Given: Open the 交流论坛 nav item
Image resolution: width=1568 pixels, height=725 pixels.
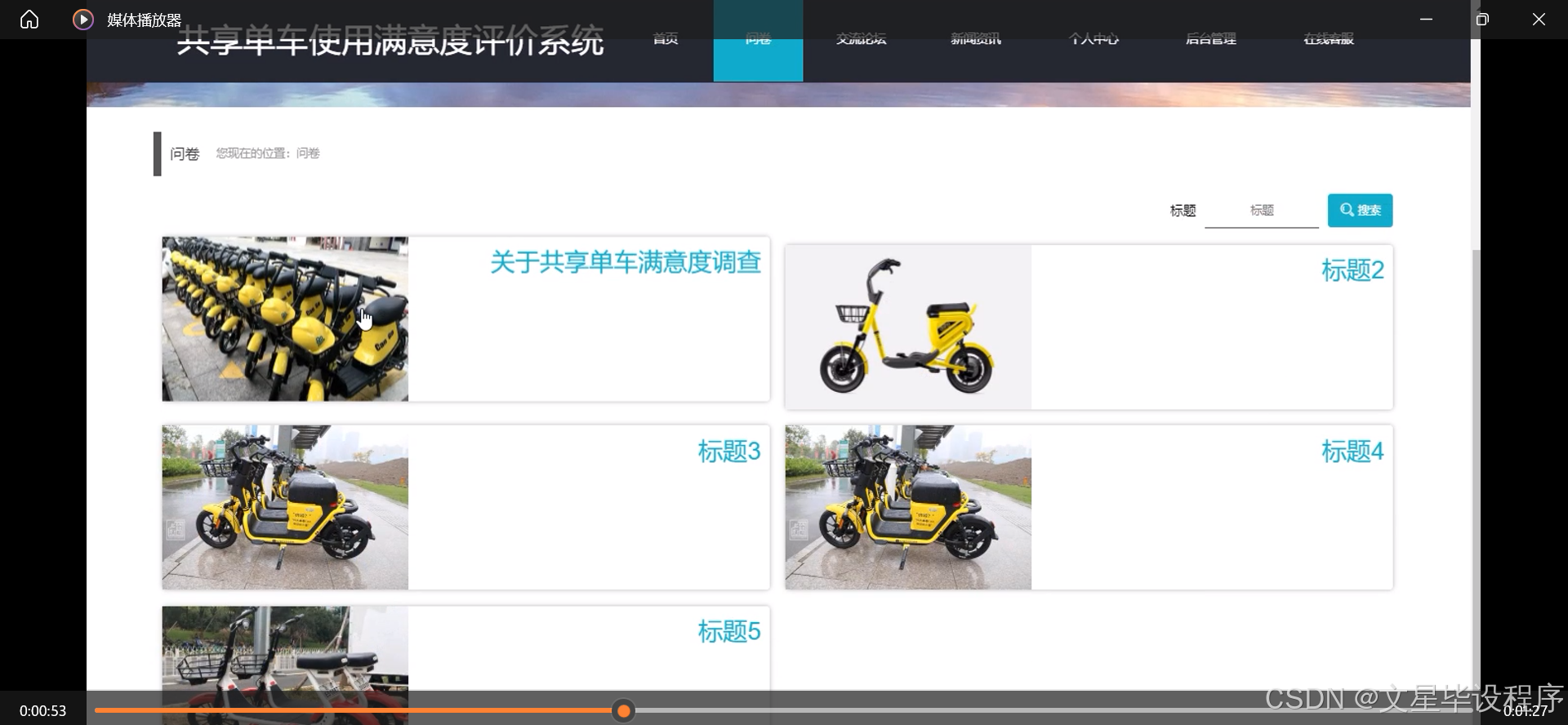Looking at the screenshot, I should coord(861,38).
